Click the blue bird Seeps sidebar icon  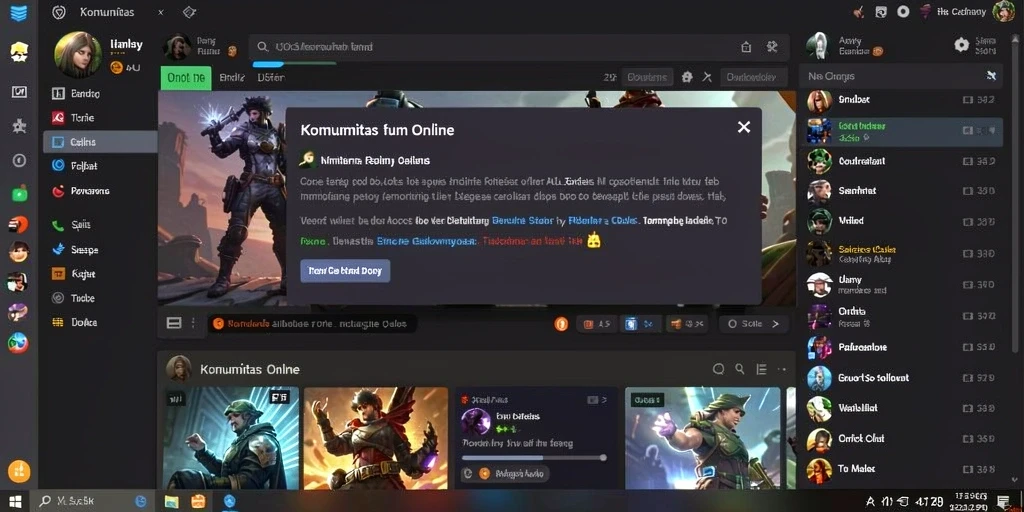coord(59,249)
